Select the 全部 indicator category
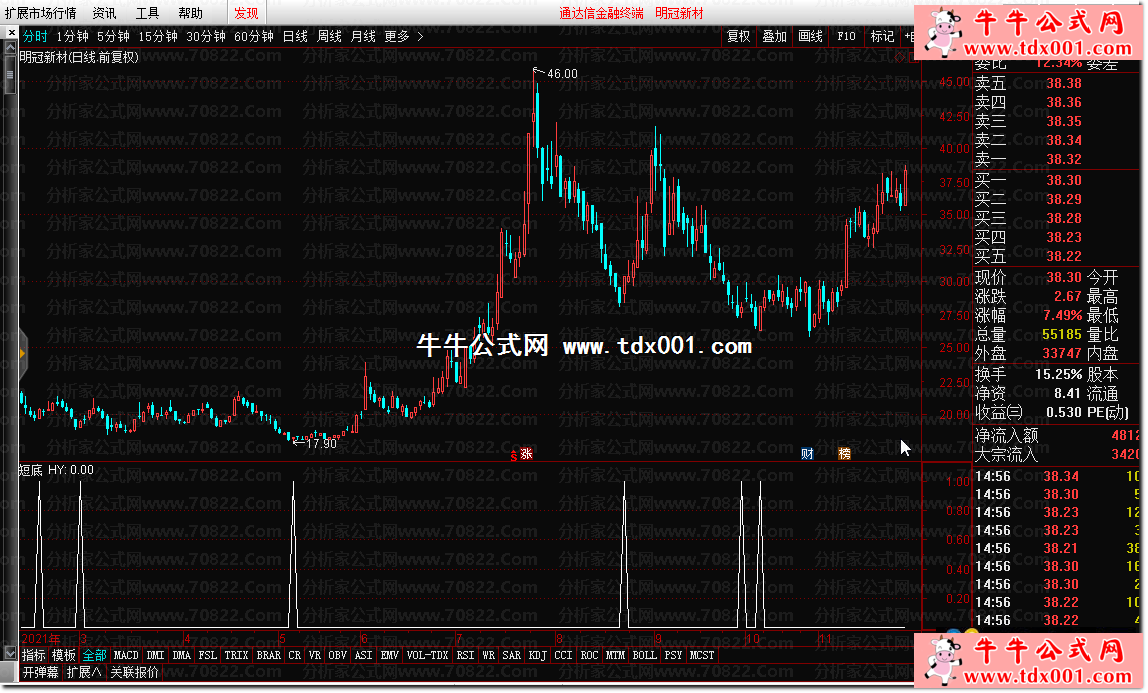This screenshot has height=693, width=1148. click(x=94, y=655)
